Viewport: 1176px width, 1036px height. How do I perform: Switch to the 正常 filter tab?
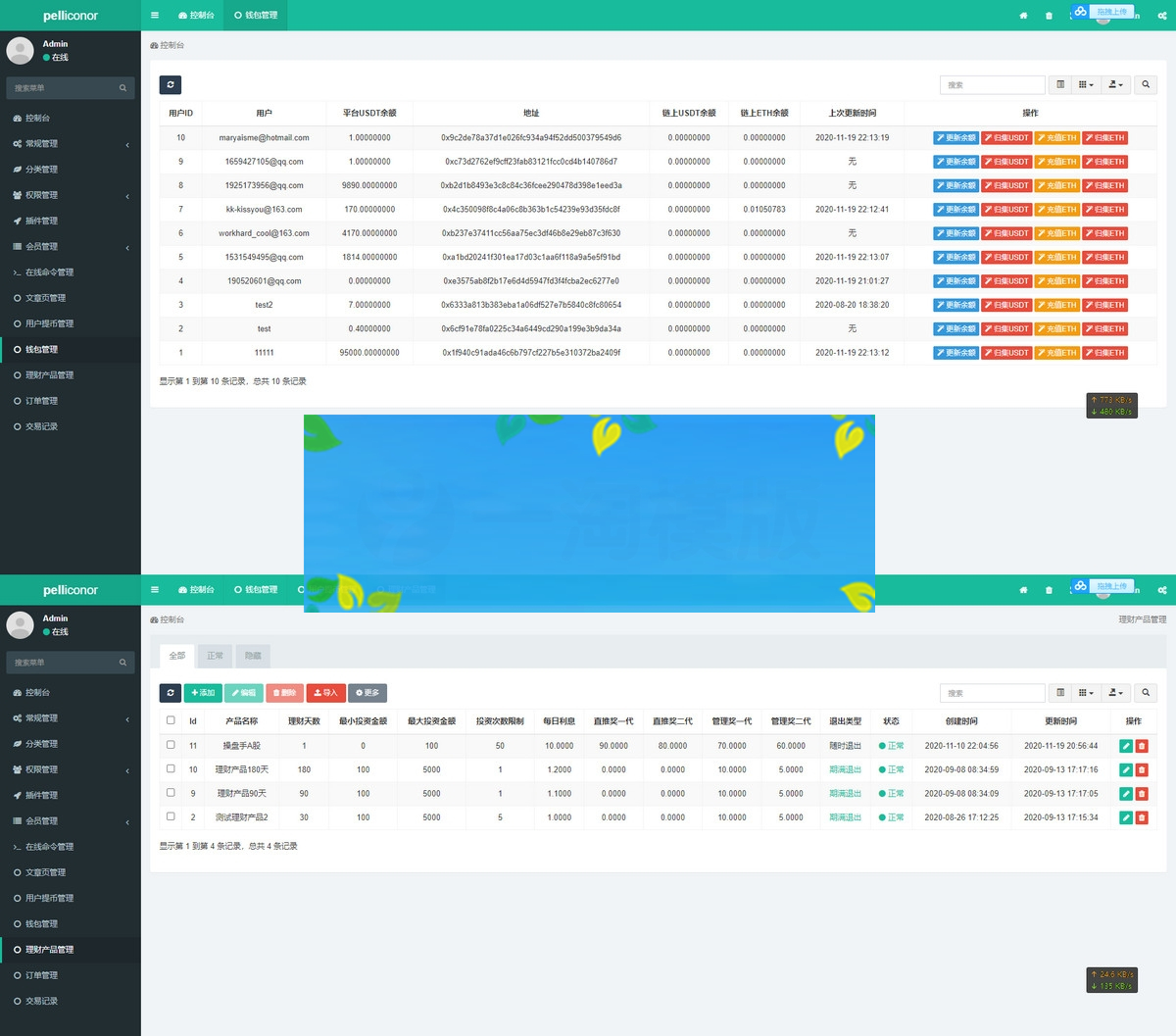click(216, 656)
